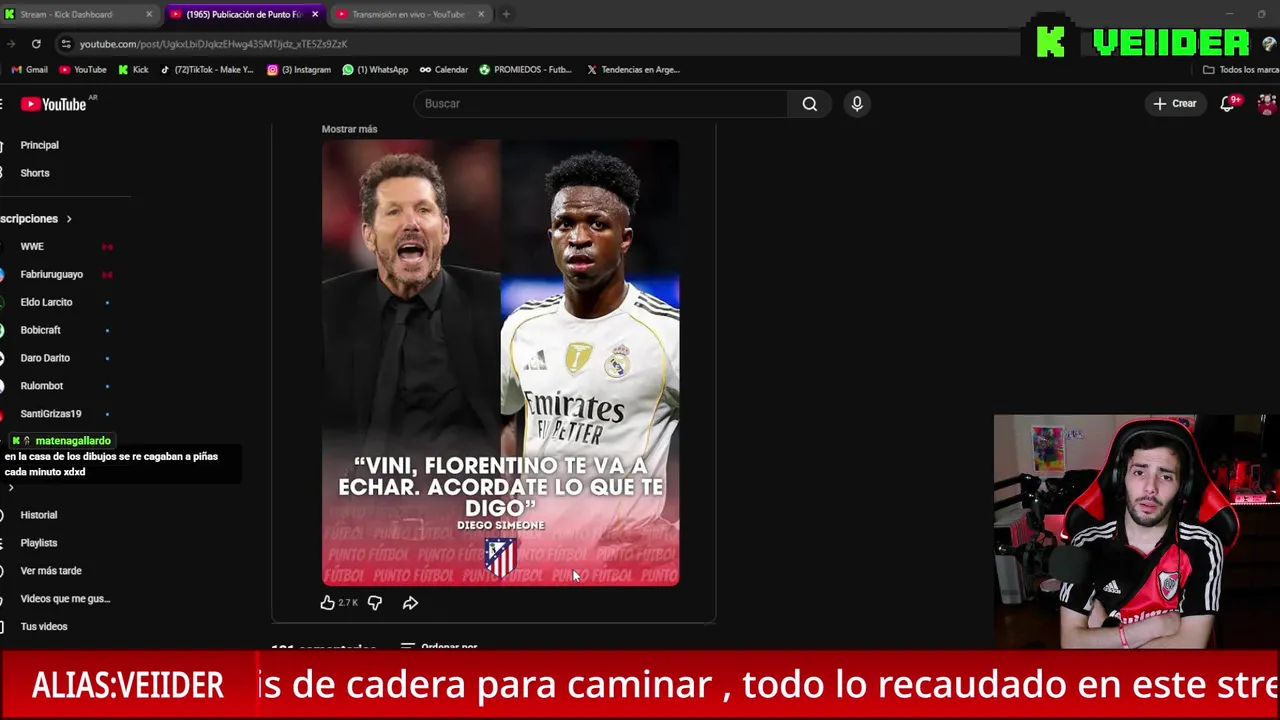Activate voice search microphone
1280x720 pixels.
[x=857, y=104]
